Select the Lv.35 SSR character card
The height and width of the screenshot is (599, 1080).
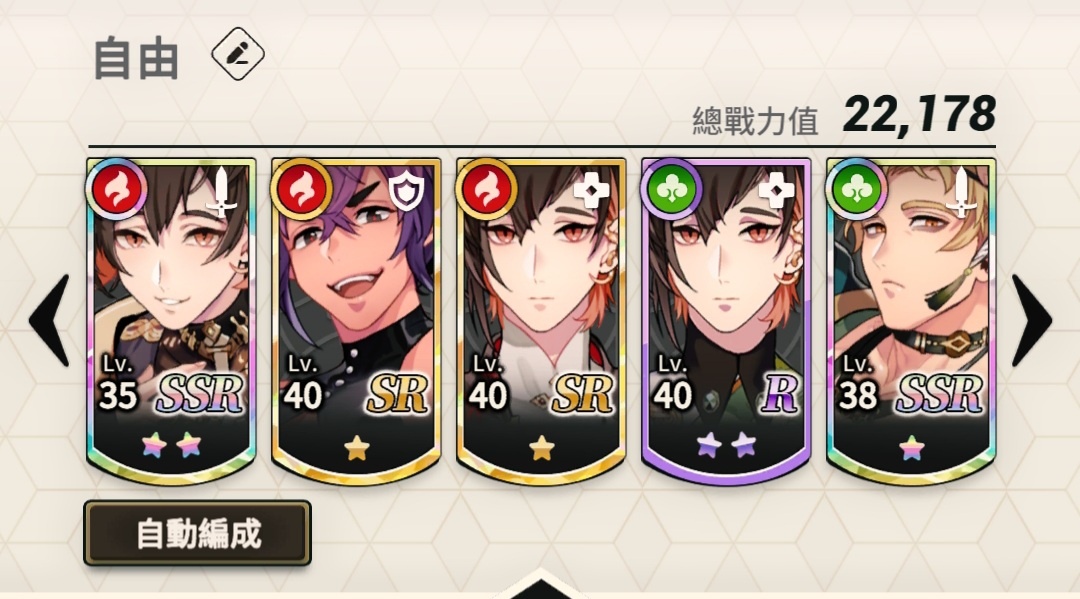click(171, 321)
